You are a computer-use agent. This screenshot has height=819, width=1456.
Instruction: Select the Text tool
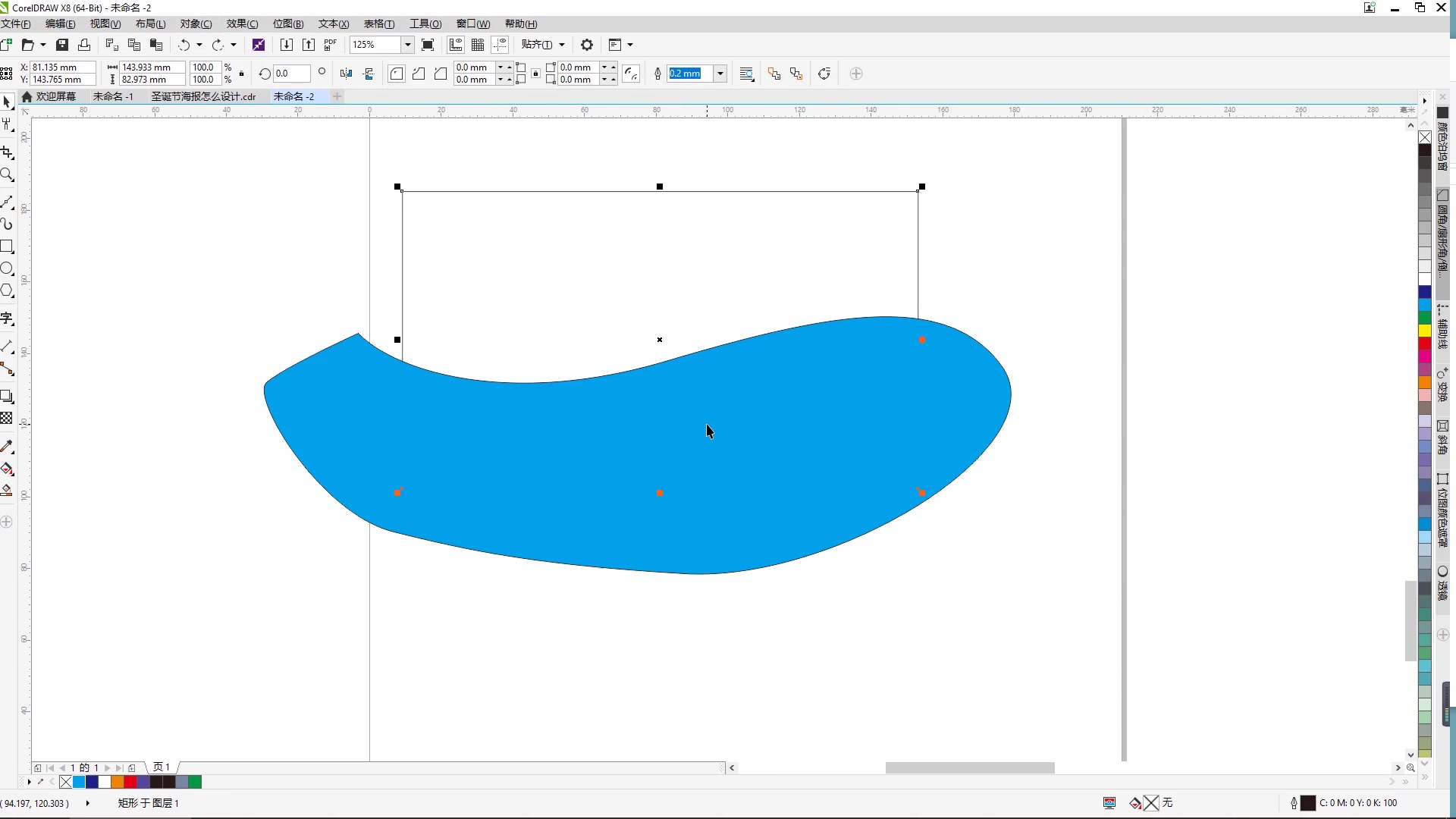click(7, 318)
